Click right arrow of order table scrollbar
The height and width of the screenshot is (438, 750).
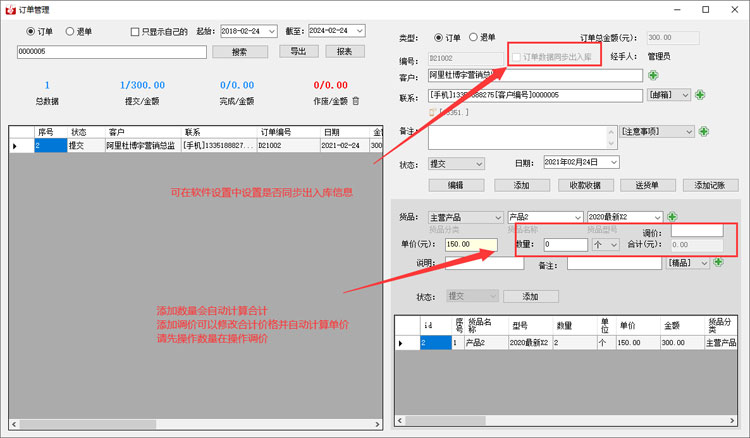pyautogui.click(x=377, y=424)
